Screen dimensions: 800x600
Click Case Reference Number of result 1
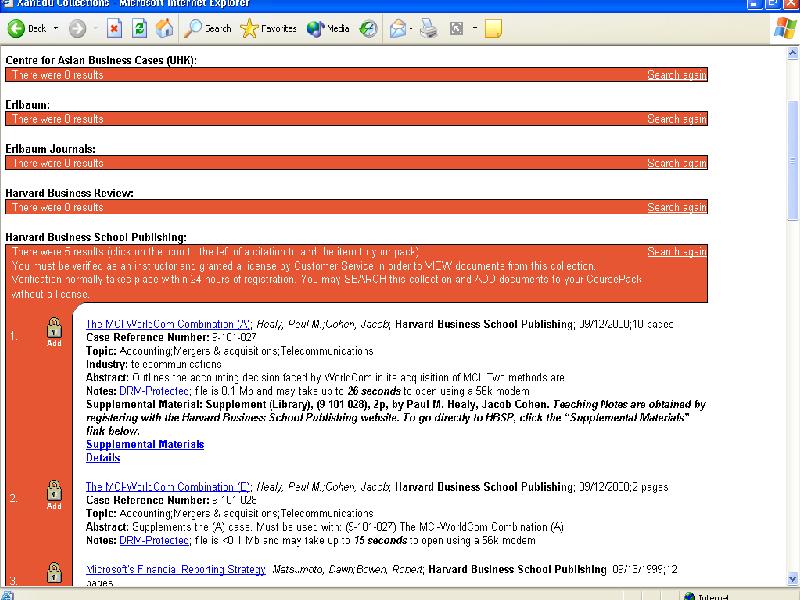(x=171, y=337)
